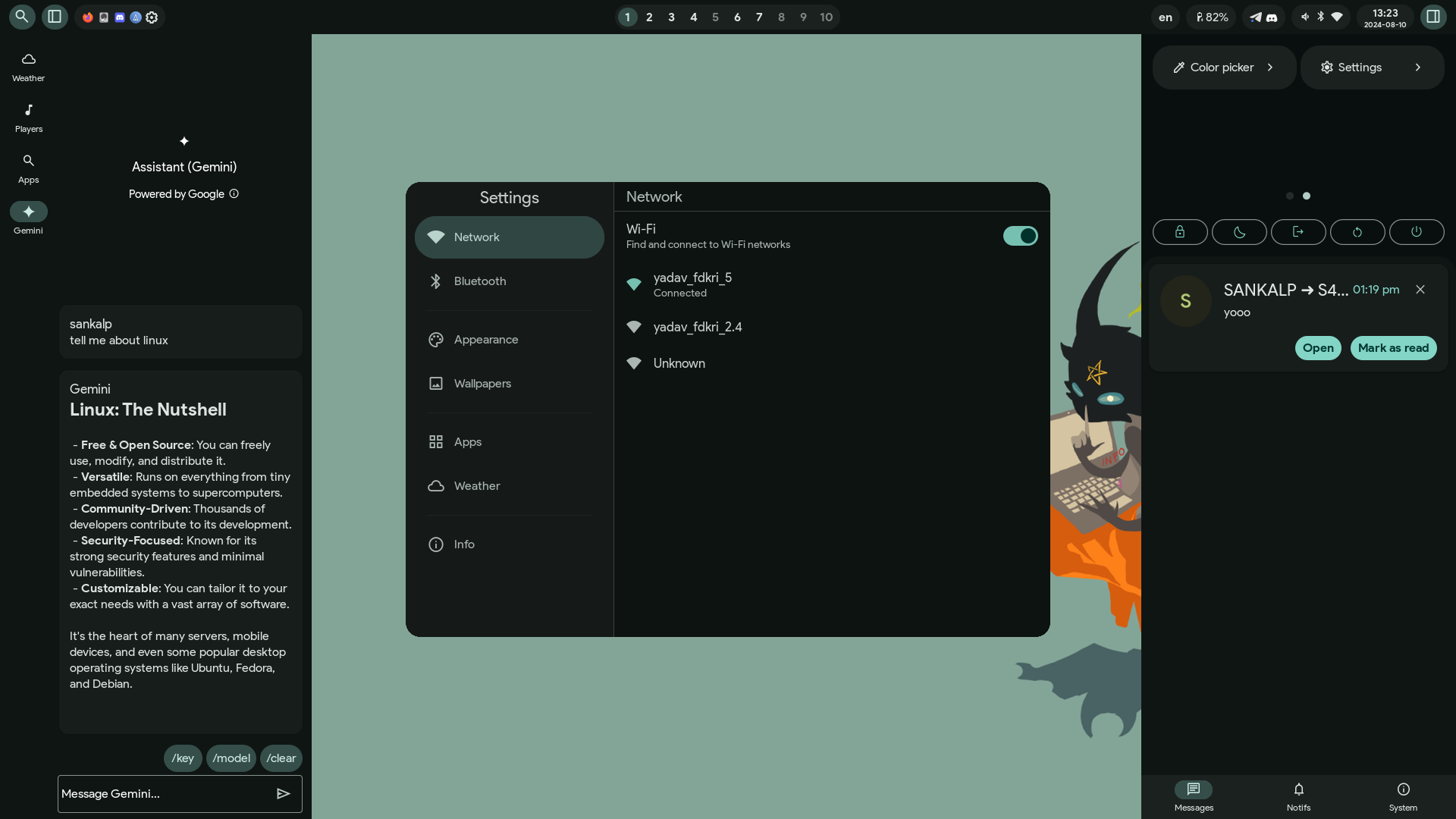Click the volume speaker icon in top bar
Viewport: 1456px width, 819px height.
coord(1304,17)
